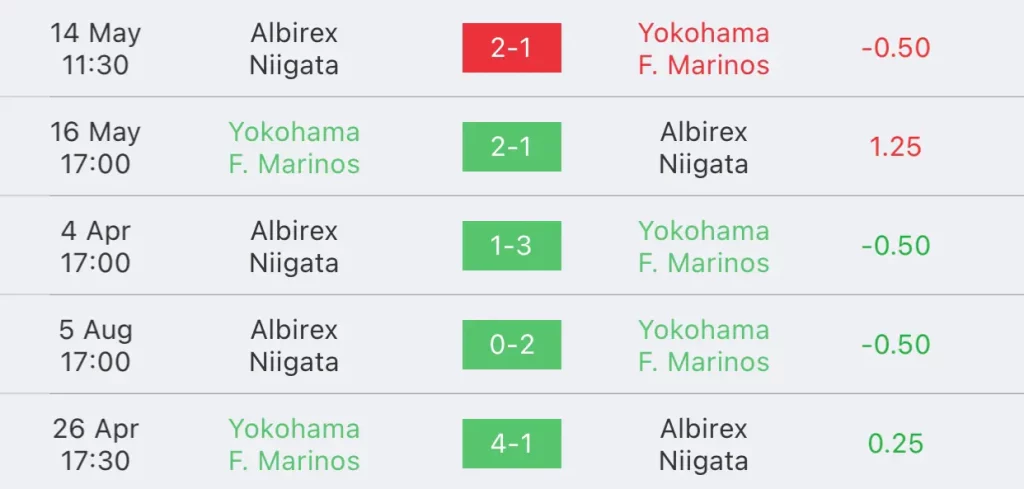Viewport: 1024px width, 489px height.
Task: Select Albirex Niigata away team, 26 Apr
Action: 703,444
